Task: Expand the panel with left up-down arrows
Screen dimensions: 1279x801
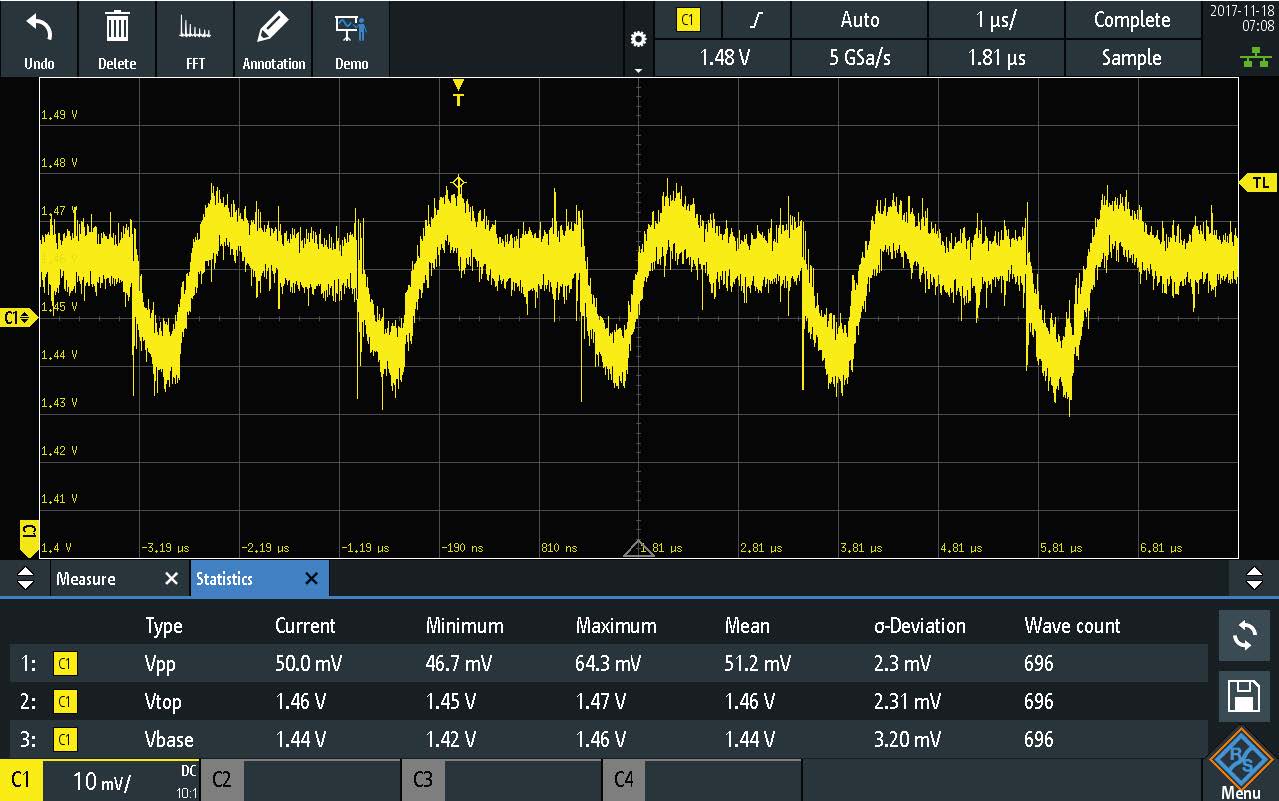Action: pyautogui.click(x=26, y=579)
